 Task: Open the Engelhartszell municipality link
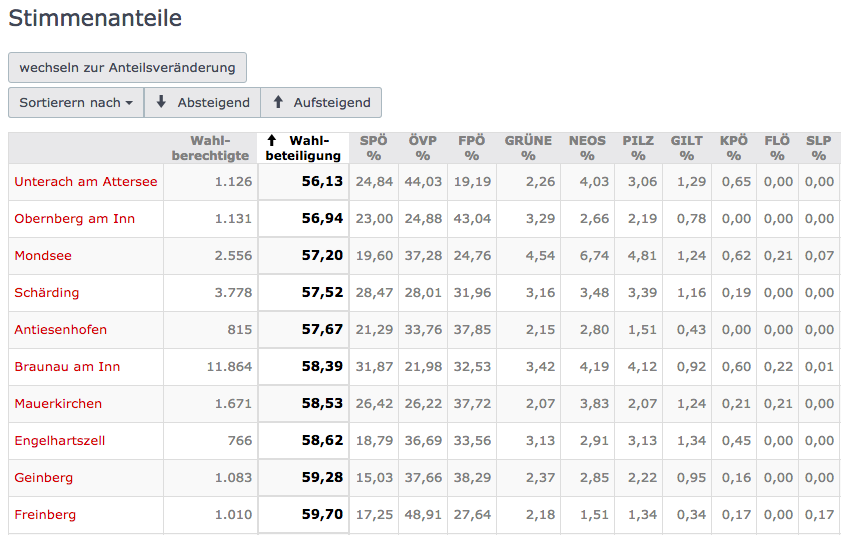[x=60, y=441]
